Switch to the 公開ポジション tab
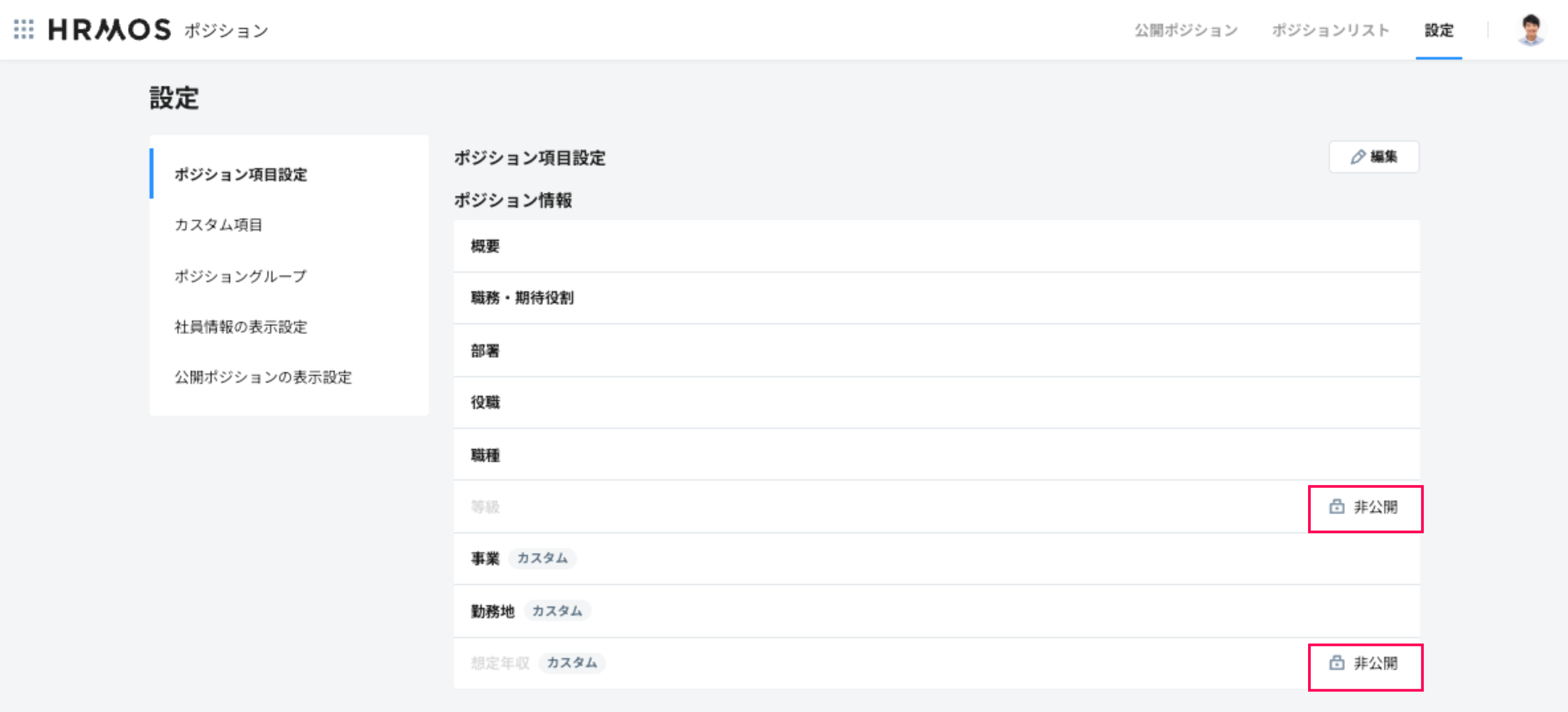This screenshot has width=1568, height=712. point(1185,30)
